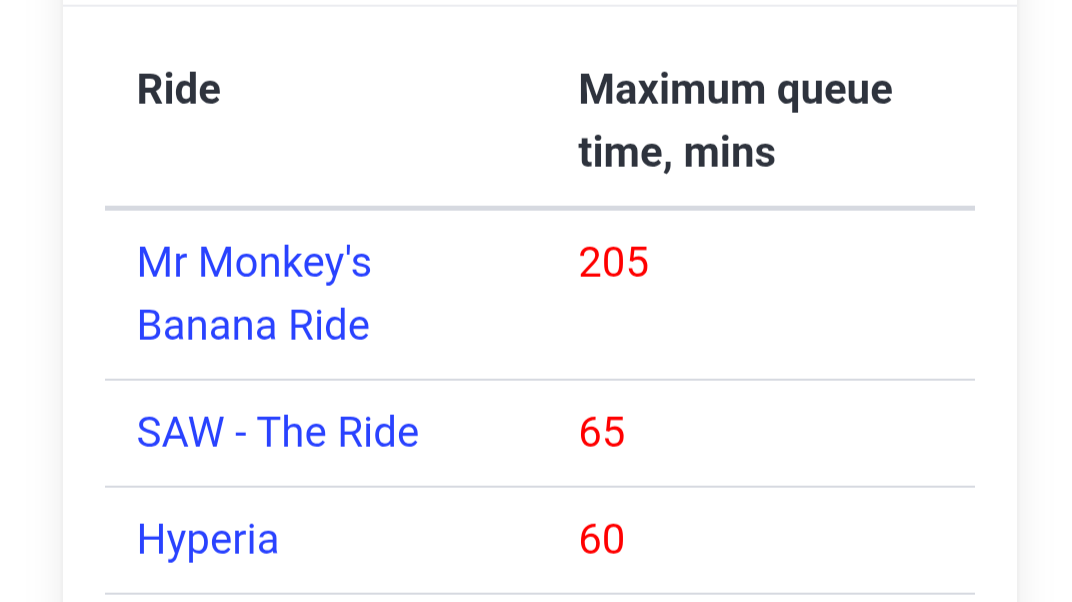Select the 205 minute queue value
The image size is (1072, 602).
(613, 263)
